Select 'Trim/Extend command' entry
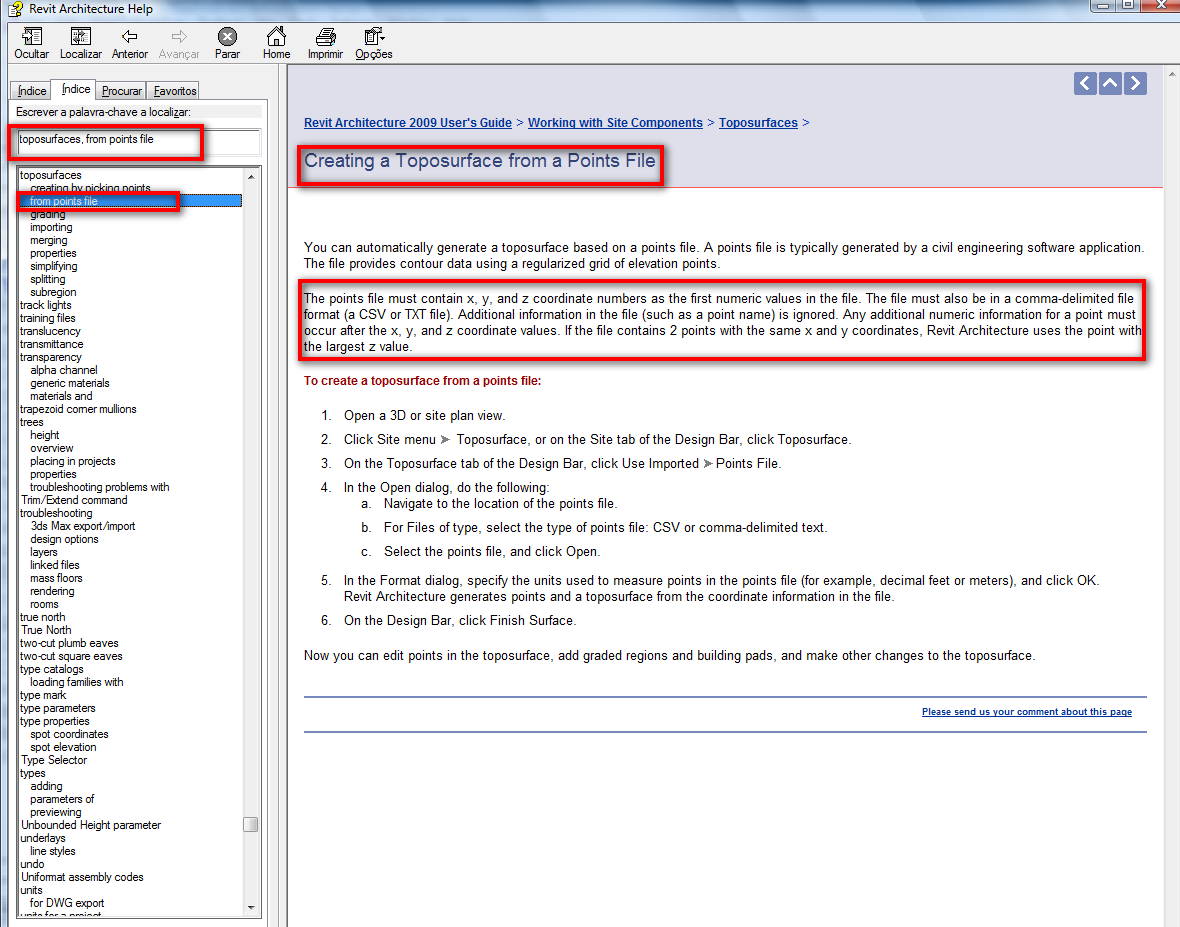This screenshot has height=927, width=1180. pyautogui.click(x=74, y=500)
